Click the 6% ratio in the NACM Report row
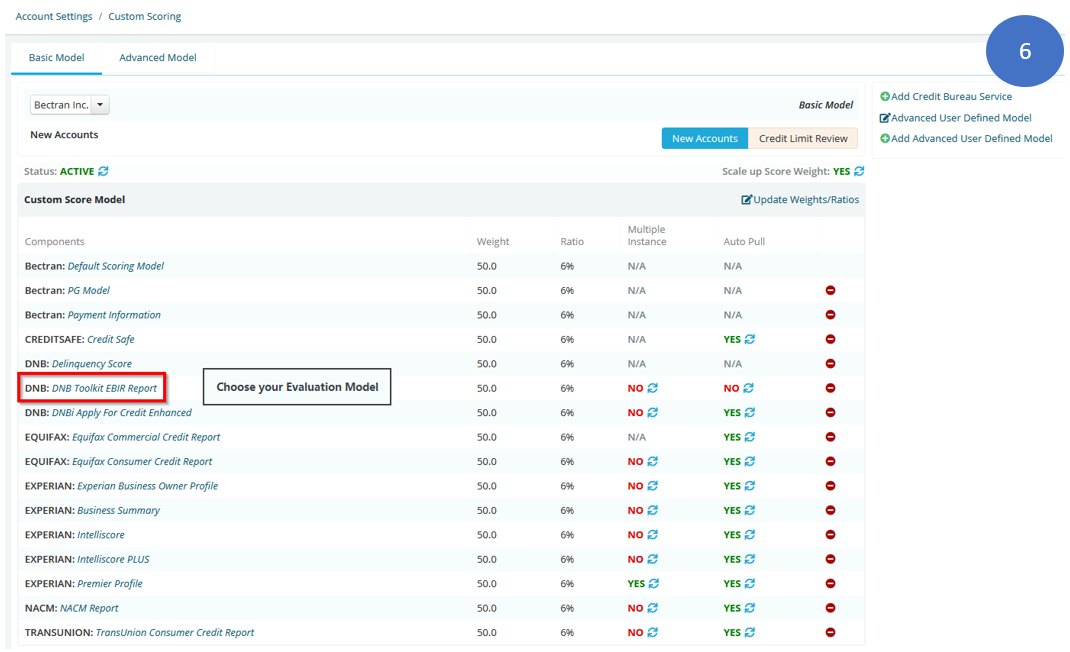The image size is (1070, 652). [x=567, y=608]
